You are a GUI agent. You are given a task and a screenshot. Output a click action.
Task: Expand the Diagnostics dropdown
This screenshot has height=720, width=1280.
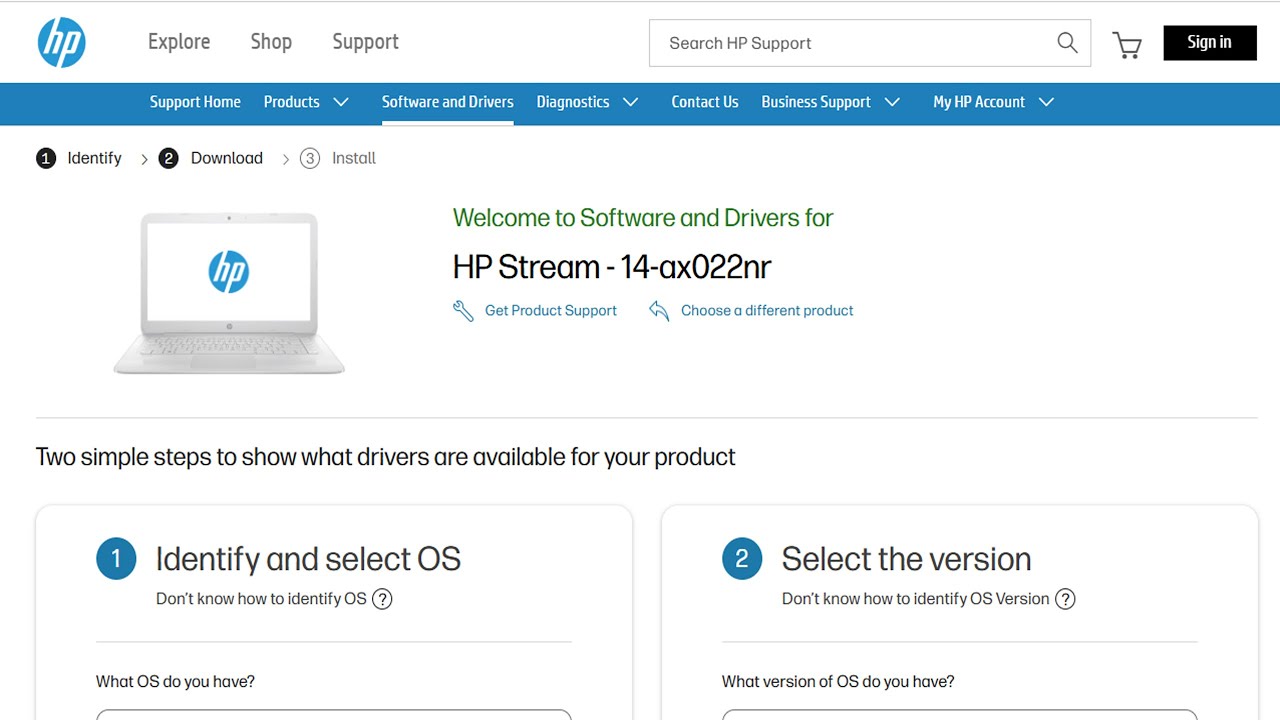point(630,102)
